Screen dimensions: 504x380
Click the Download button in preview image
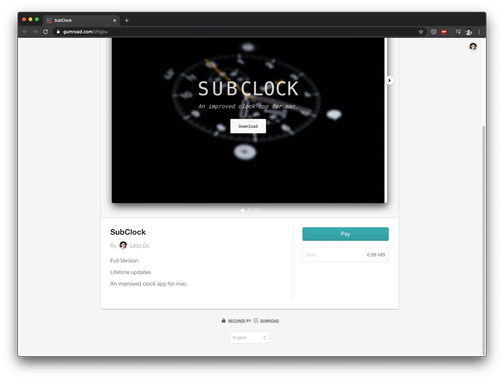coord(248,126)
